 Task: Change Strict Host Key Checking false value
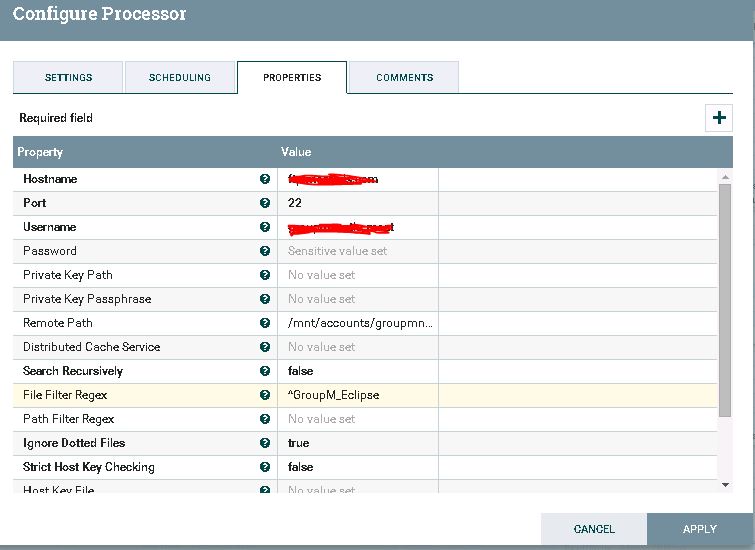(x=358, y=467)
